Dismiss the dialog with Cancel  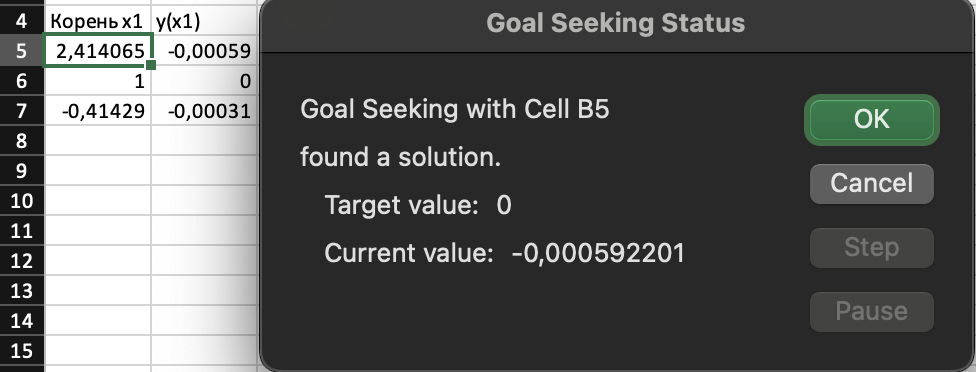point(871,184)
